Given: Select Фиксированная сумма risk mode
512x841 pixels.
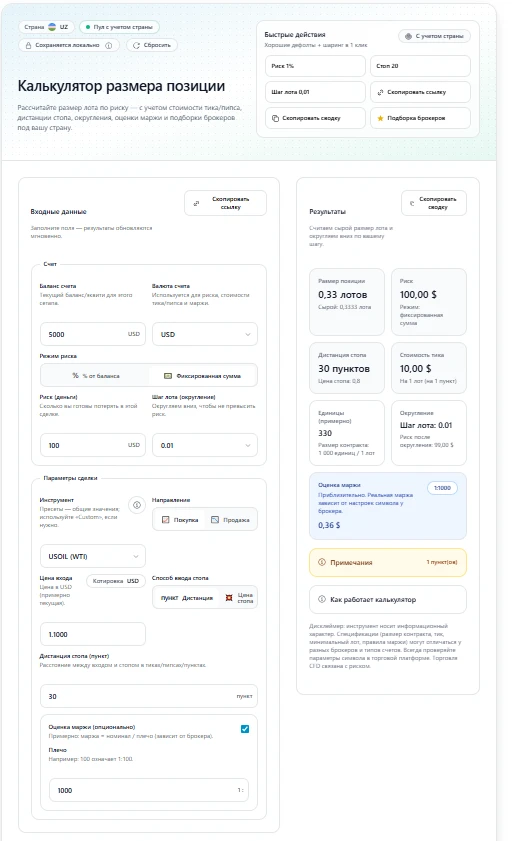Looking at the screenshot, I should [203, 376].
